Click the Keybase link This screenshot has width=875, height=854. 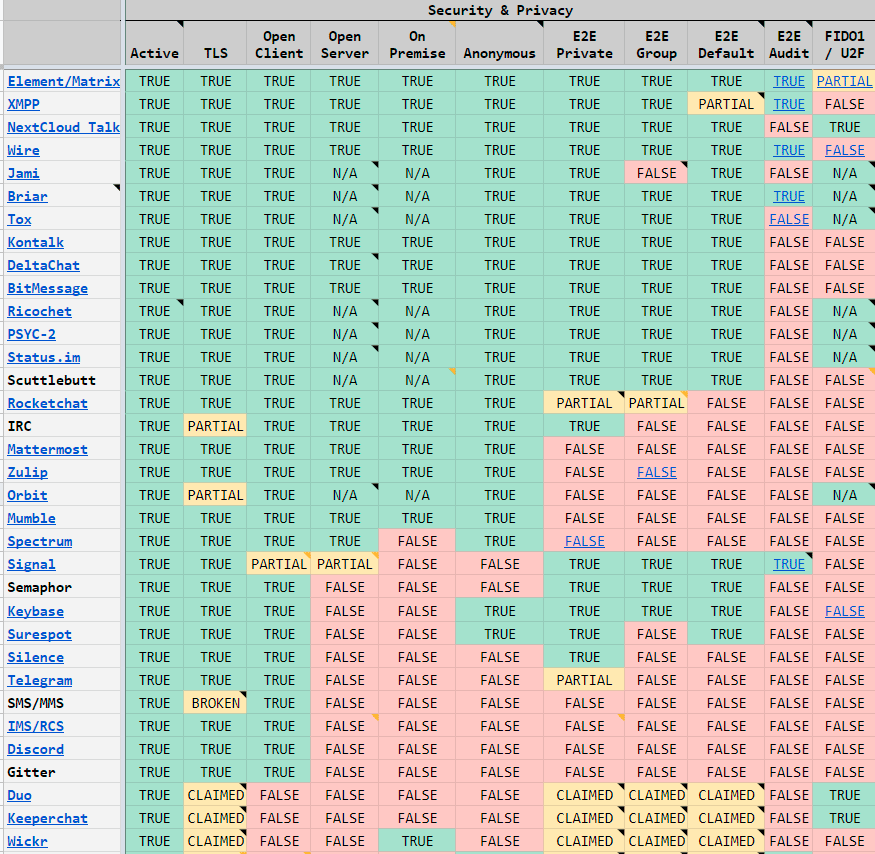35,611
